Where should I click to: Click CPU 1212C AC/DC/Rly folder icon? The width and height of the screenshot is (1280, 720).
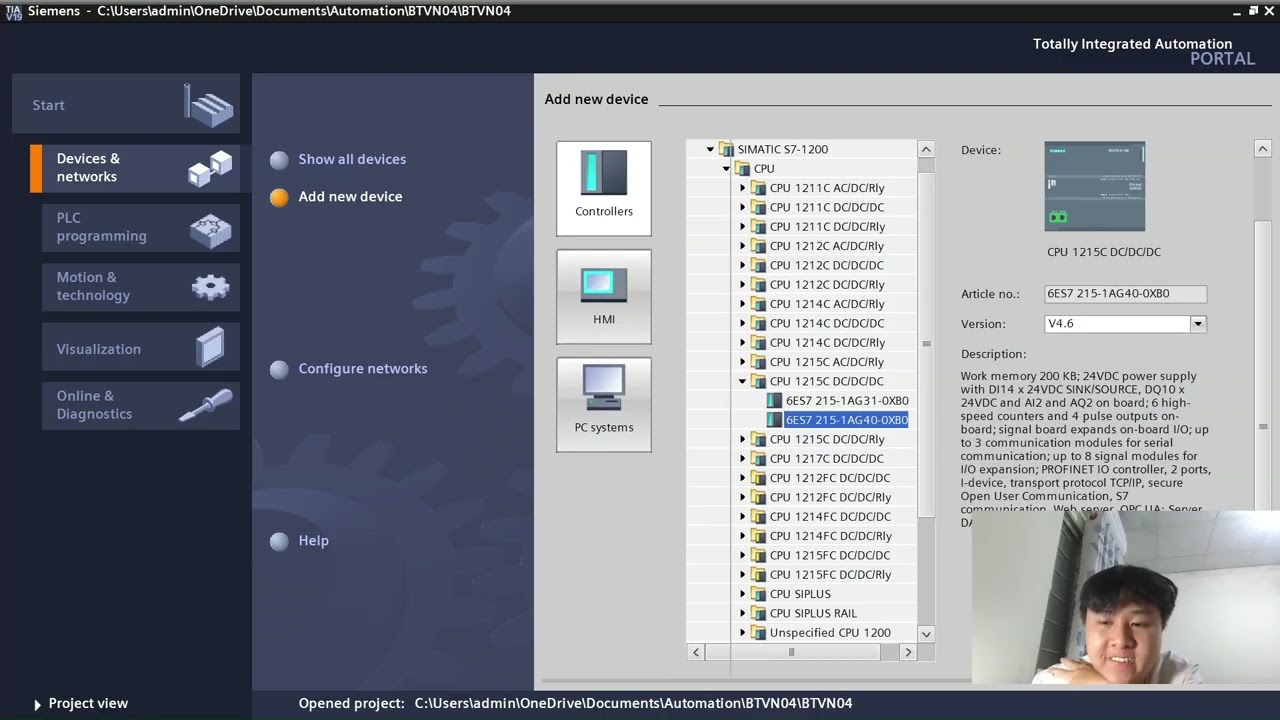pos(758,246)
